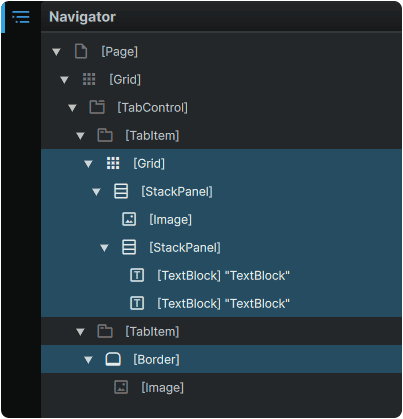
Task: Select the nested [StackPanel] label
Action: pos(185,248)
